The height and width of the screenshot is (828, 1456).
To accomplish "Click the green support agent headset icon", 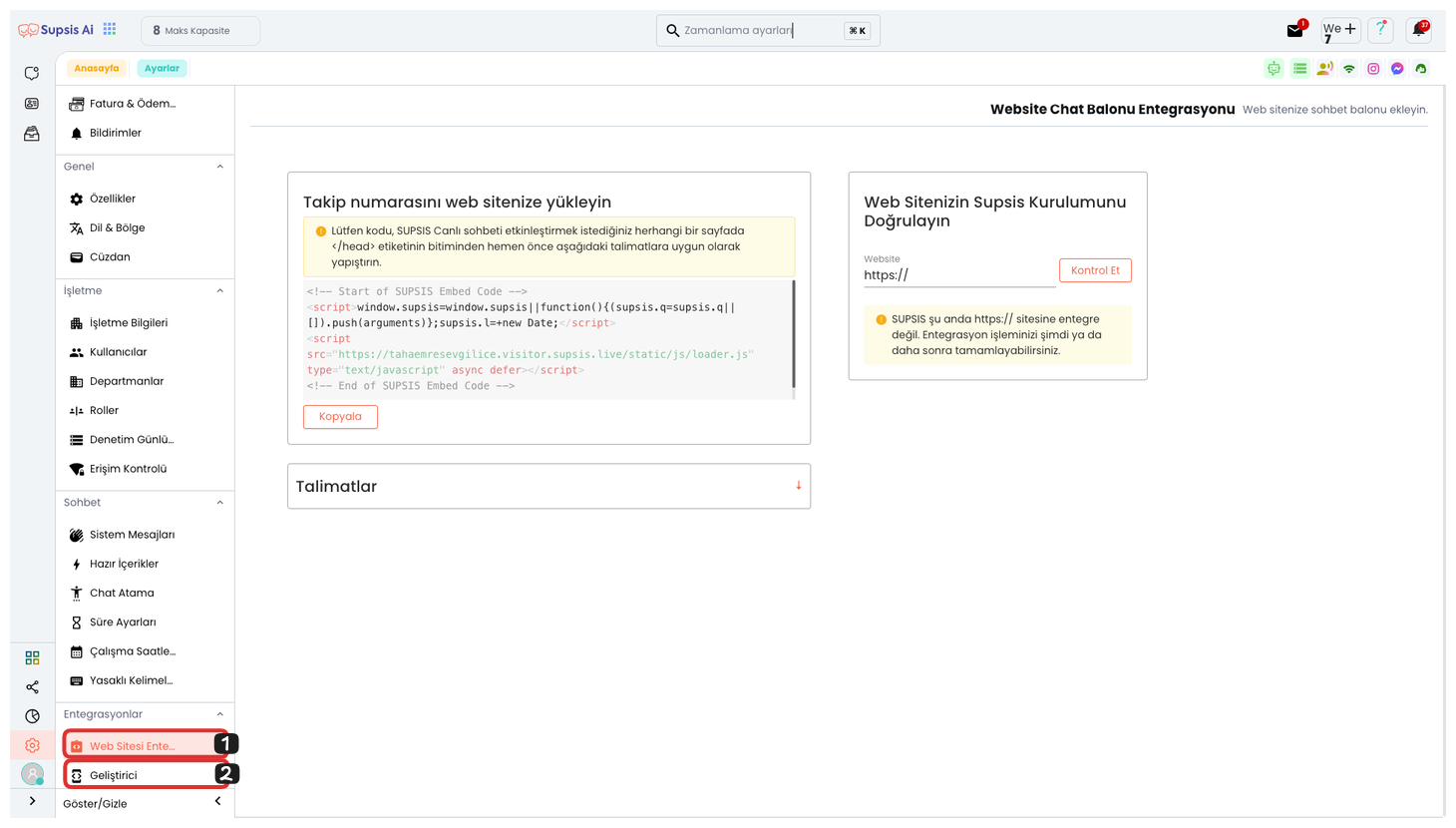I will (1421, 69).
